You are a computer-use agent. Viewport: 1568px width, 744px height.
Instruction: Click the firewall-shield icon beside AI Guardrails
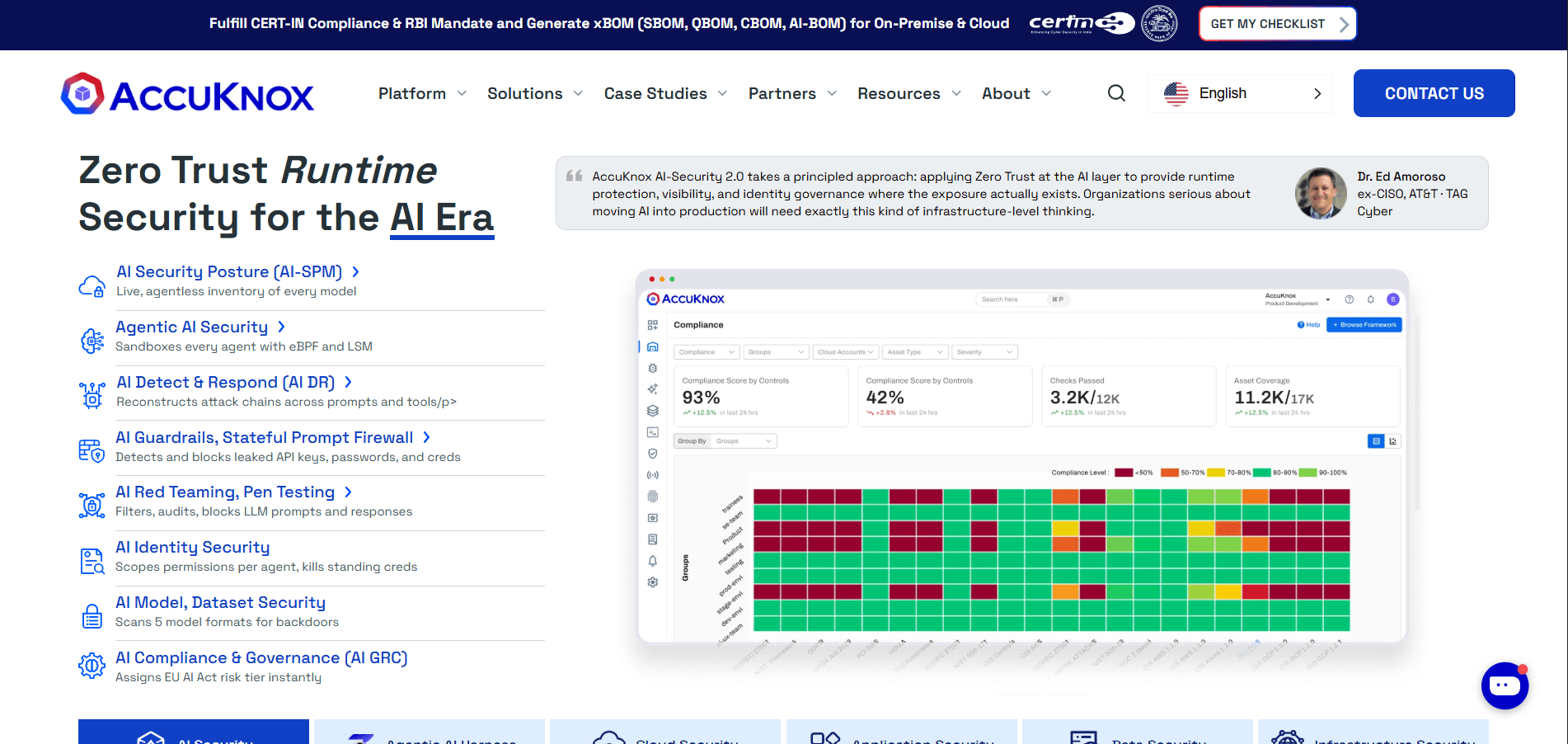pos(92,450)
